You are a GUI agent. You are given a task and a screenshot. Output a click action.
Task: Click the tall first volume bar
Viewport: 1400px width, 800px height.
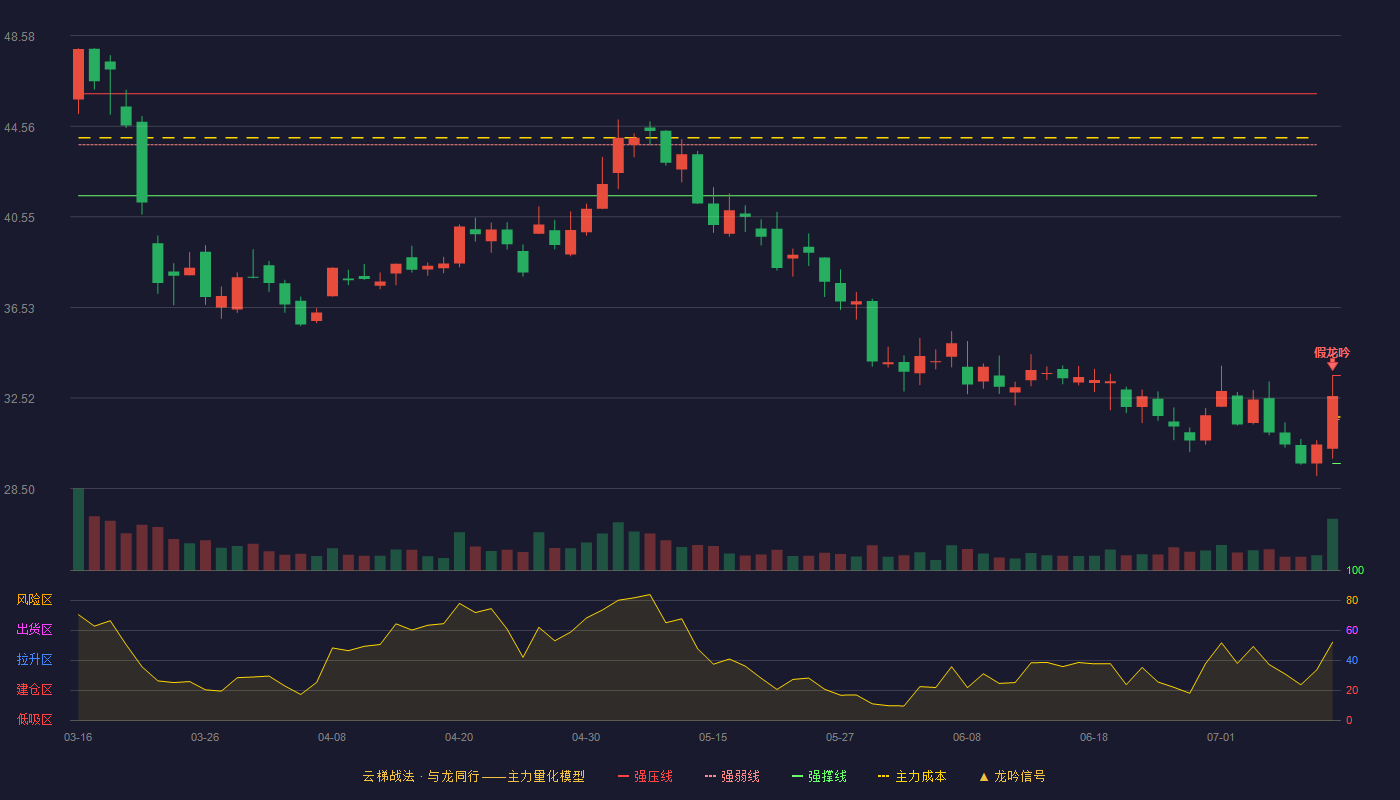[78, 529]
